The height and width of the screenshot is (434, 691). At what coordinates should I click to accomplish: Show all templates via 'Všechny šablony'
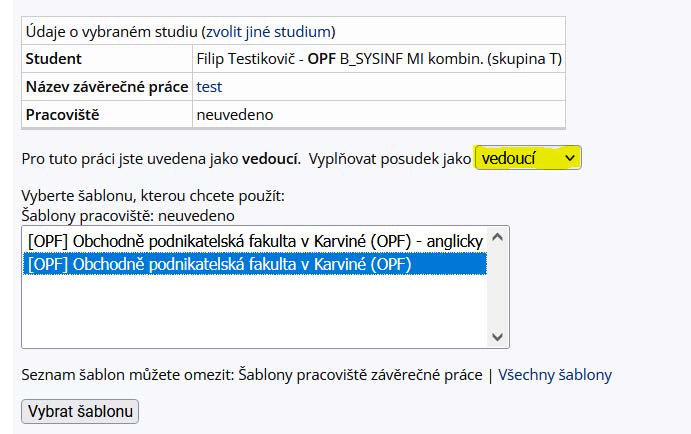tap(555, 375)
